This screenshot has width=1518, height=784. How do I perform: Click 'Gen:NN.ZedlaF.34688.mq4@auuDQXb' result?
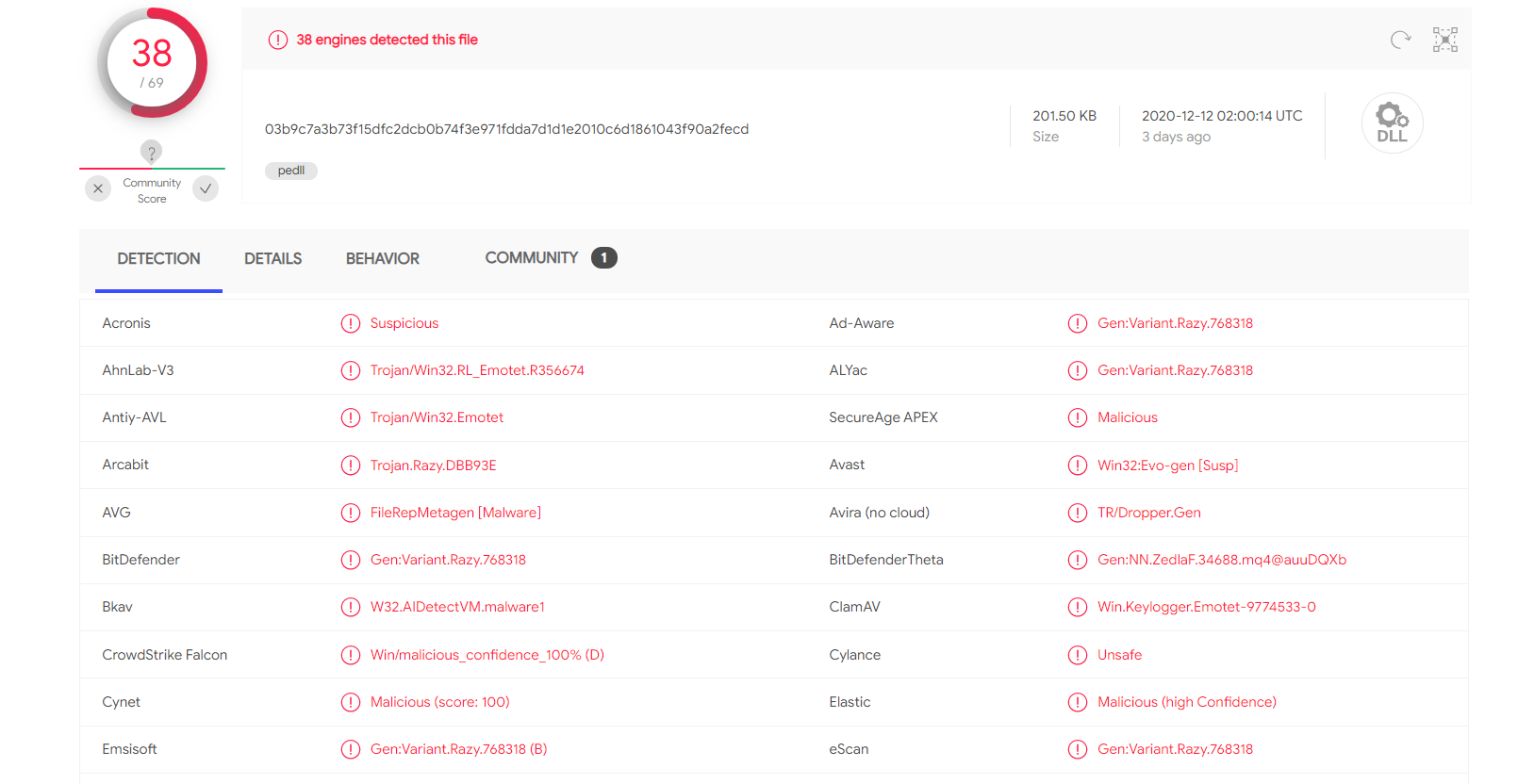[x=1222, y=560]
